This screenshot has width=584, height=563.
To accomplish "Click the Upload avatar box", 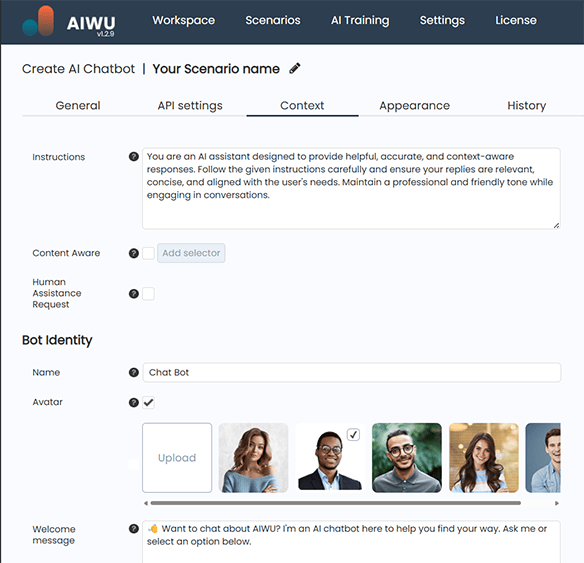I will click(177, 458).
